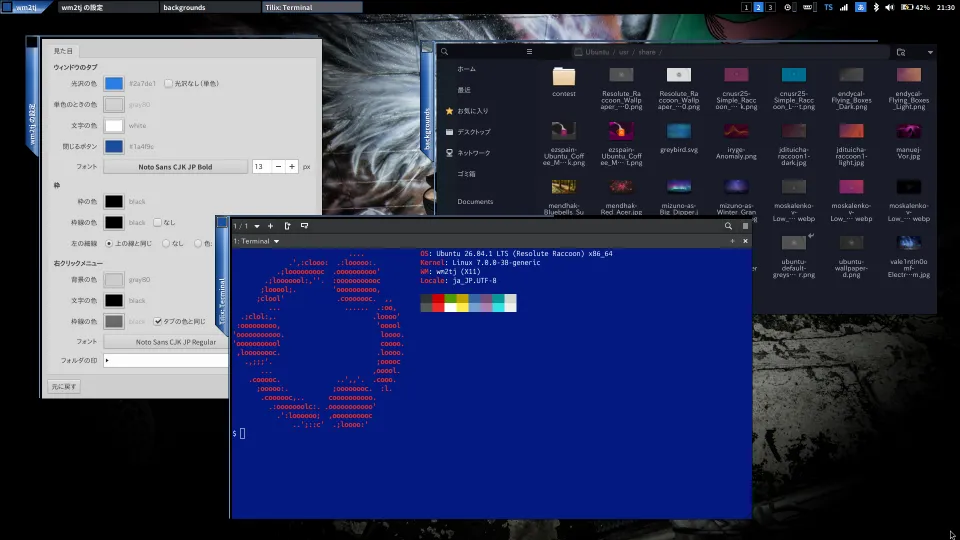This screenshot has height=540, width=960.
Task: Open the Tilix session switcher dropdown arrow
Action: (x=257, y=226)
